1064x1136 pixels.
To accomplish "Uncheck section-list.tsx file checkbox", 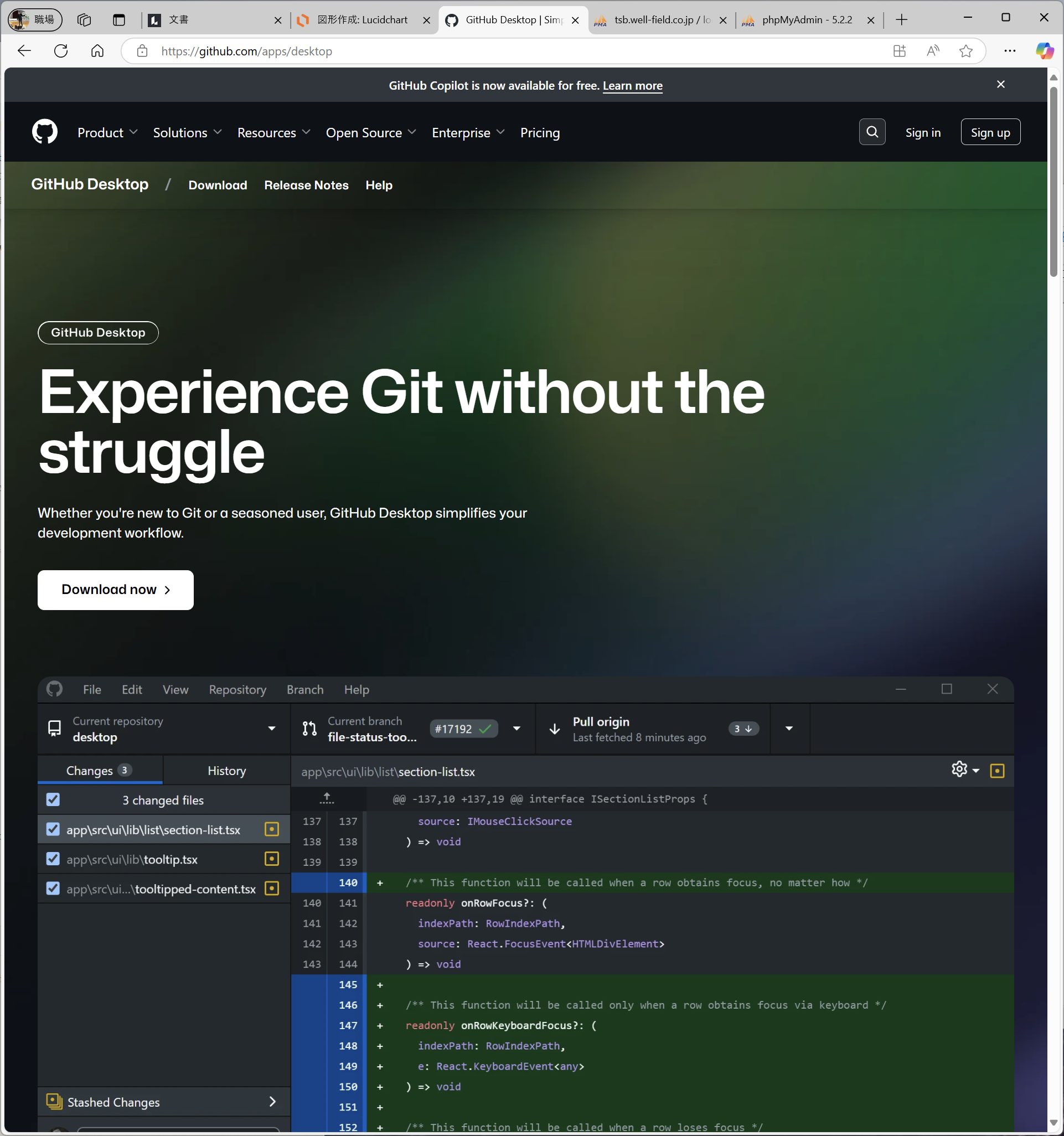I will (x=53, y=829).
